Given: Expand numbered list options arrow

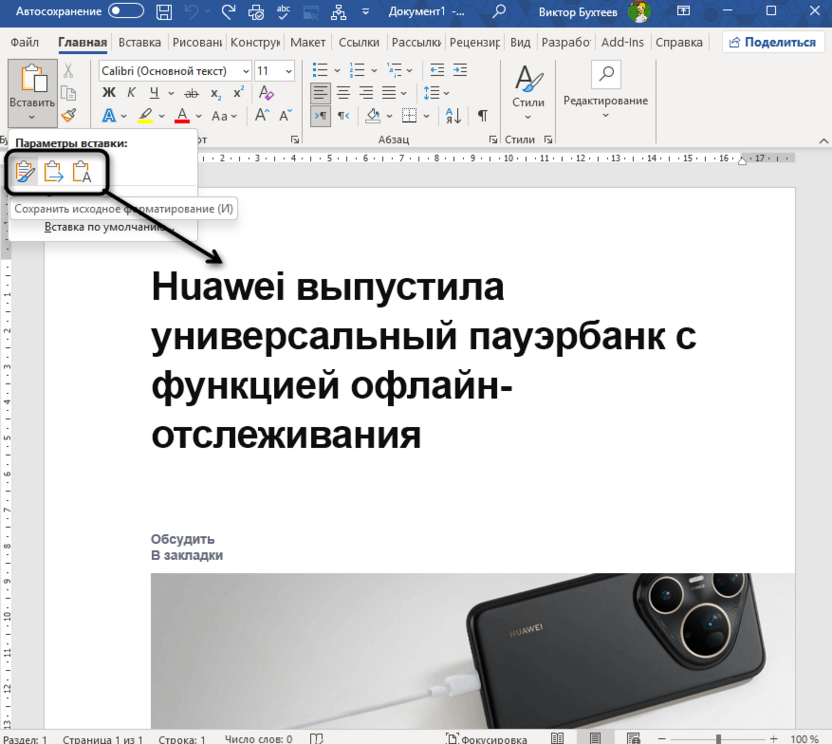Looking at the screenshot, I should point(374,71).
